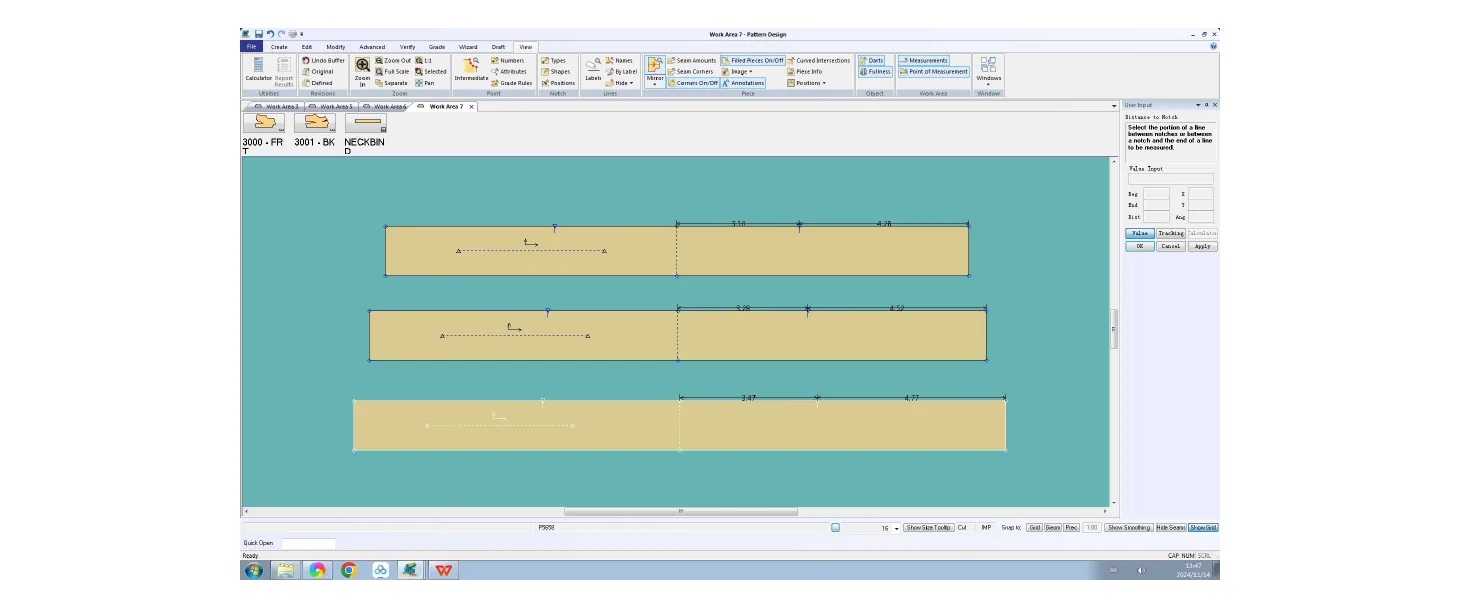This screenshot has width=1462, height=608.
Task: Expand the Hide lines dropdown
Action: pos(620,83)
